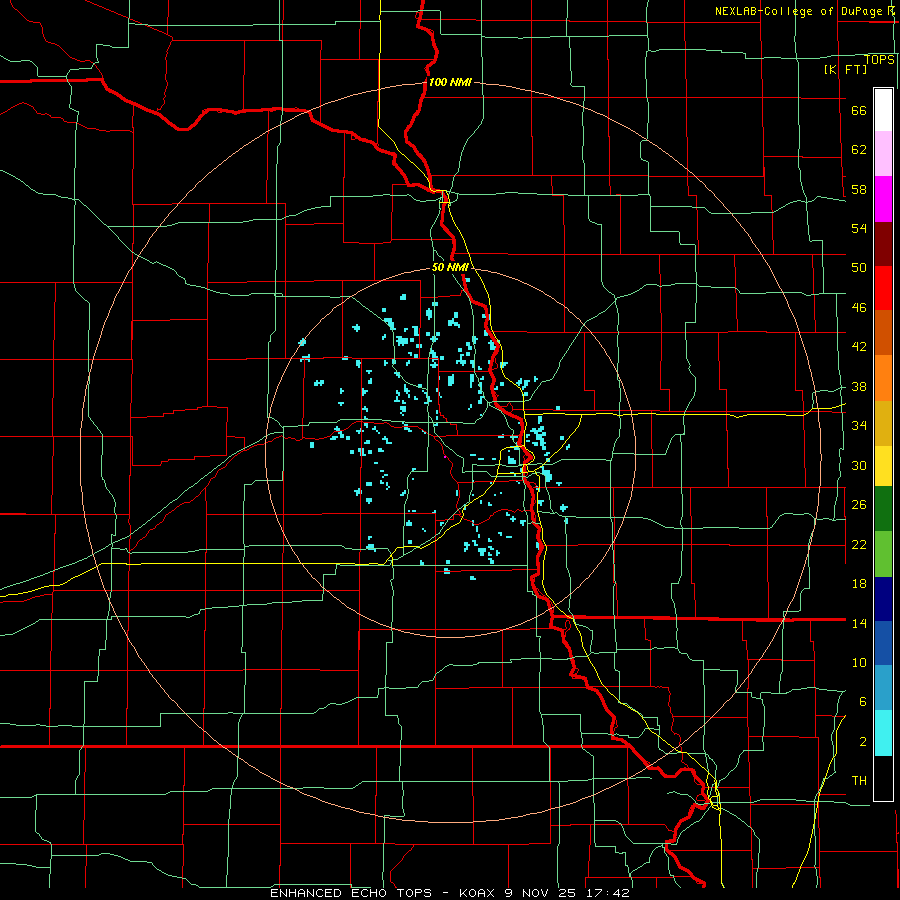Image resolution: width=900 pixels, height=900 pixels.
Task: Pick the light blue legend swatch
Action: tap(883, 688)
